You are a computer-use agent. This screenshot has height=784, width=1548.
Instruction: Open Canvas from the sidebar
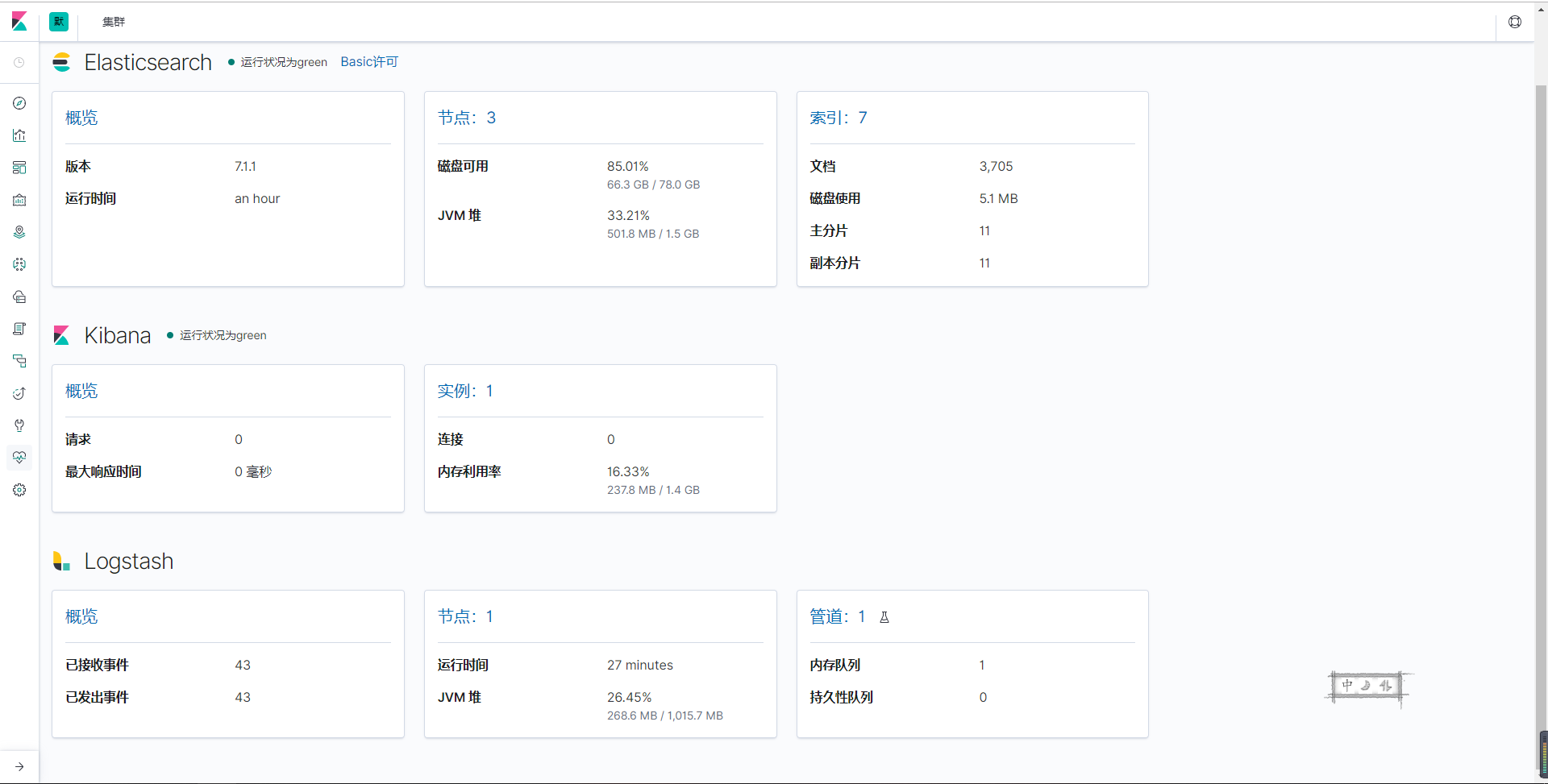[x=19, y=200]
